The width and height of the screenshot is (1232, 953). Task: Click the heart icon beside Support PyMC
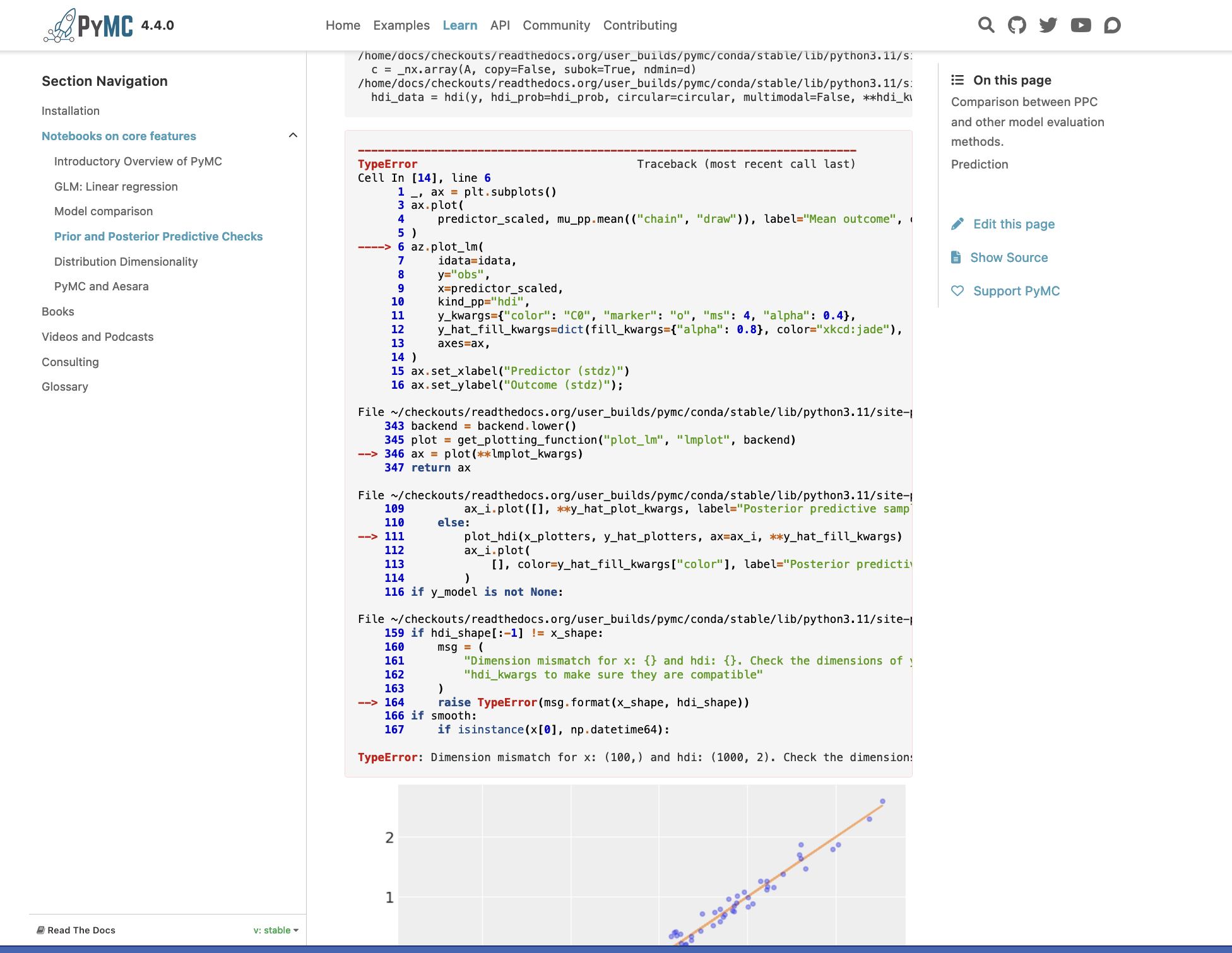(957, 291)
